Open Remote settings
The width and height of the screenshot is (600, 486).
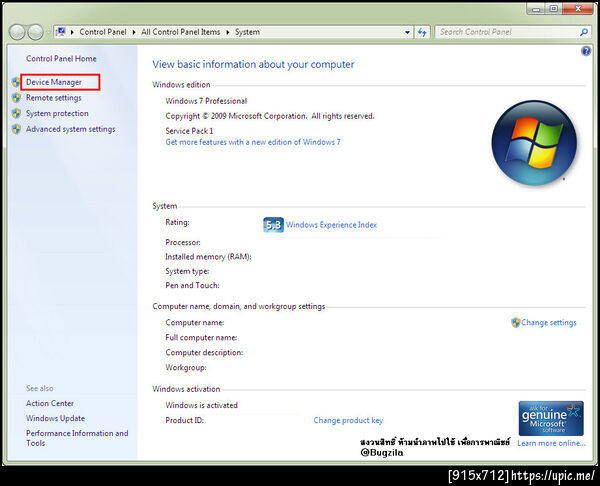click(x=54, y=98)
